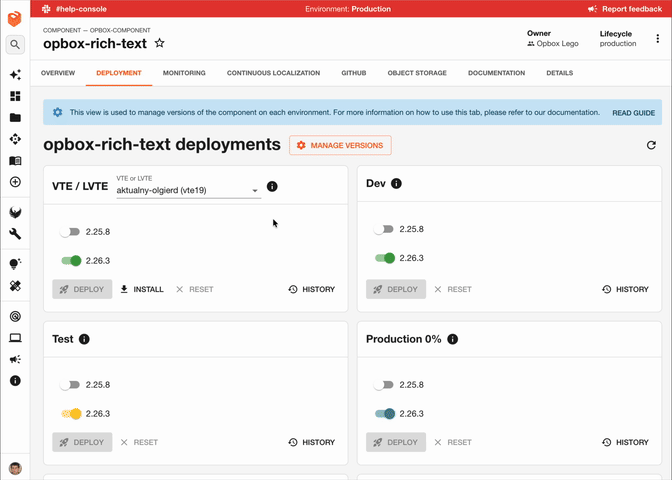Click Reset in the Test card

[x=139, y=442]
